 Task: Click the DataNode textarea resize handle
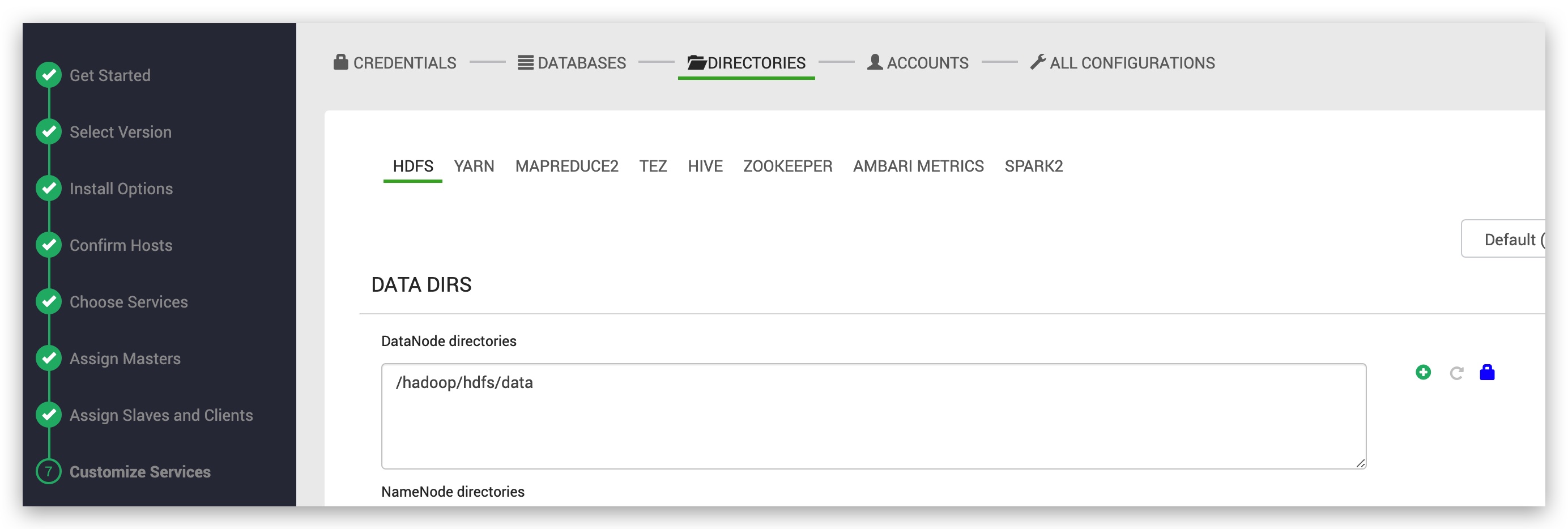[1361, 463]
